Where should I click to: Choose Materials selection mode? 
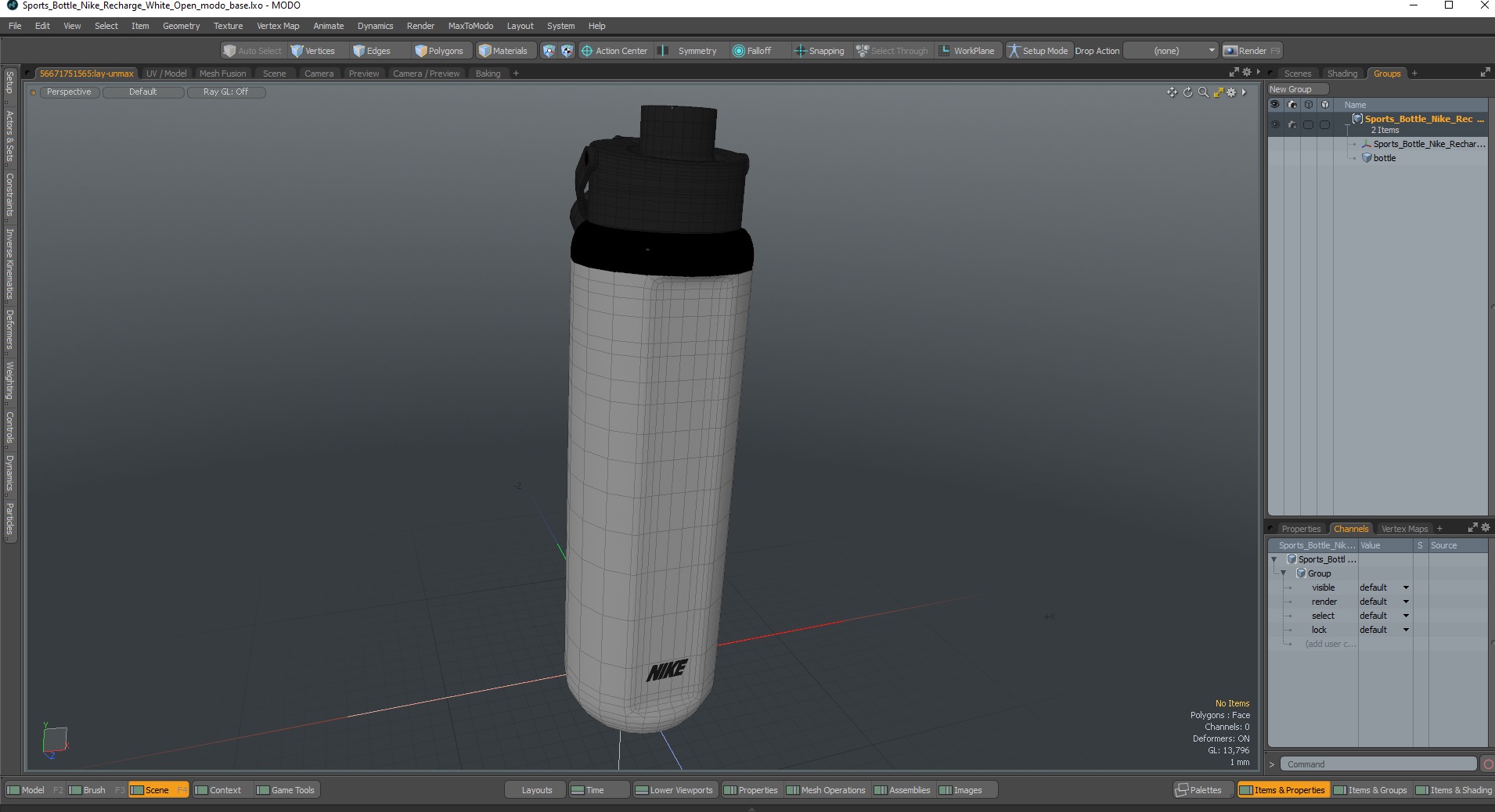click(x=503, y=51)
